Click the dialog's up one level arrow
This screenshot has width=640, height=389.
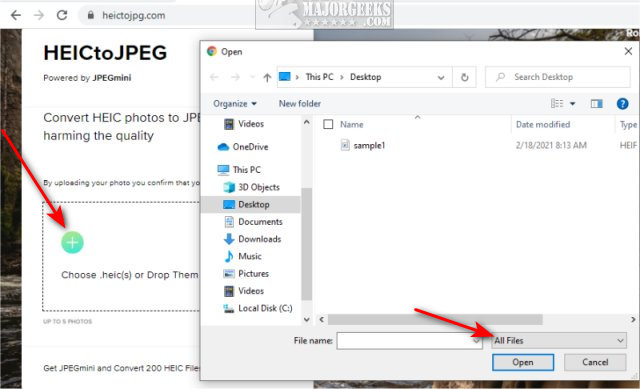tap(267, 77)
